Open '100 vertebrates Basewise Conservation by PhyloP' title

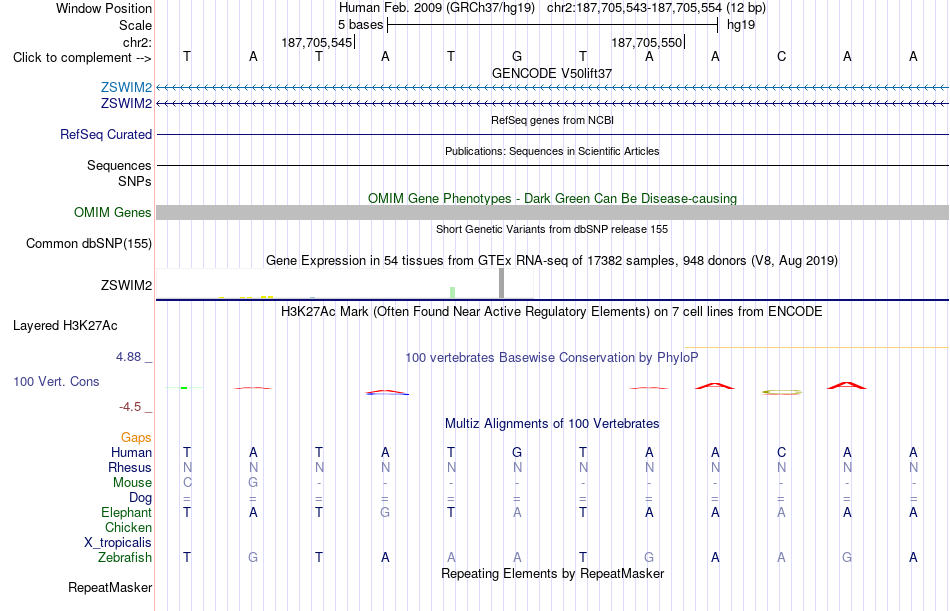coord(552,358)
